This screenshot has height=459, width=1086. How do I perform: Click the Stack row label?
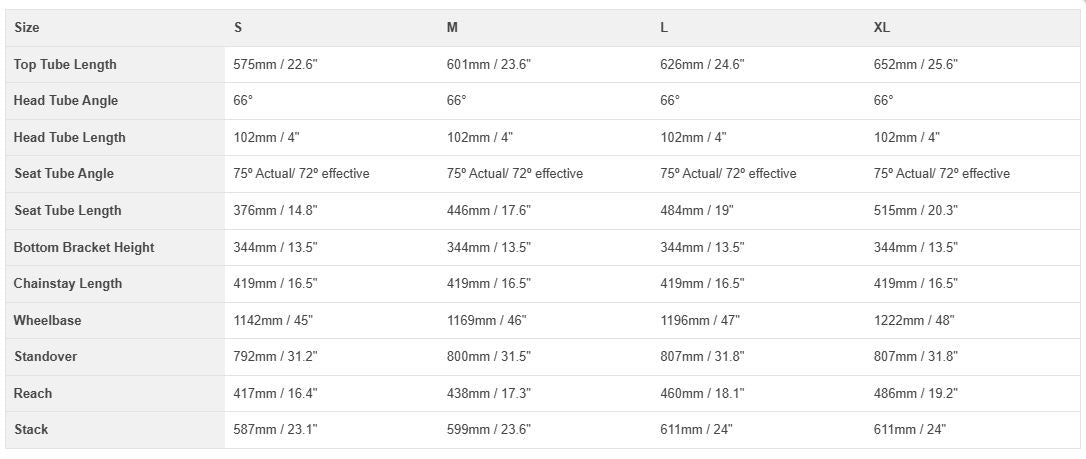(31, 430)
